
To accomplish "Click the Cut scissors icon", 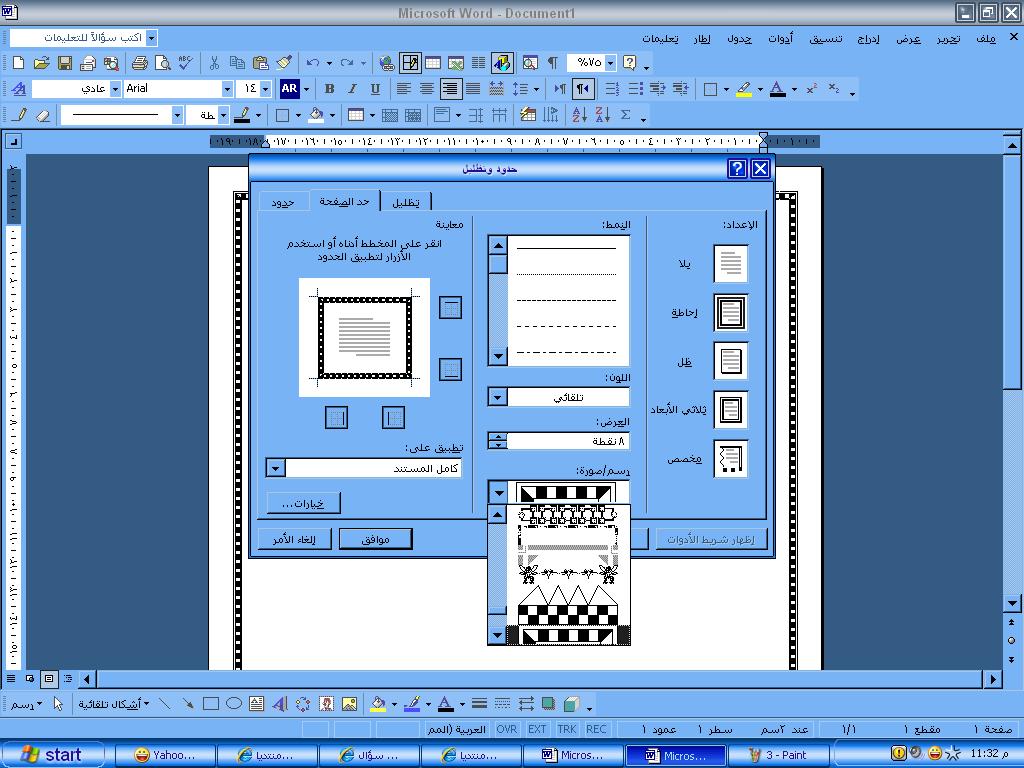I will tap(214, 63).
